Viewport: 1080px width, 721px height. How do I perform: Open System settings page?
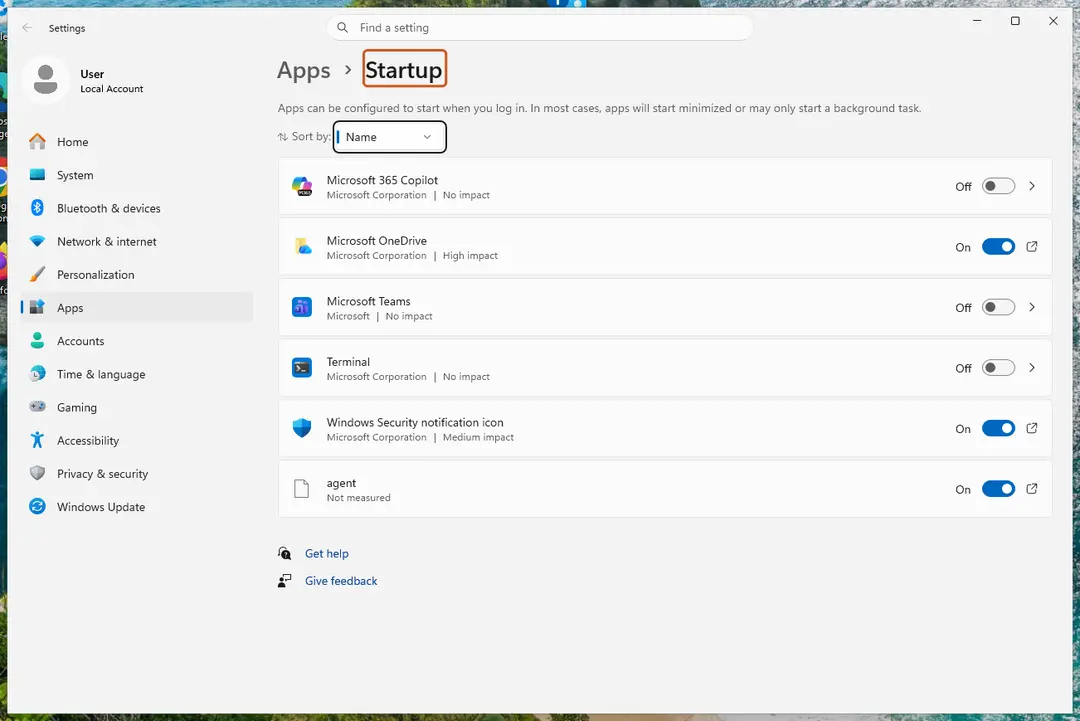(x=136, y=175)
